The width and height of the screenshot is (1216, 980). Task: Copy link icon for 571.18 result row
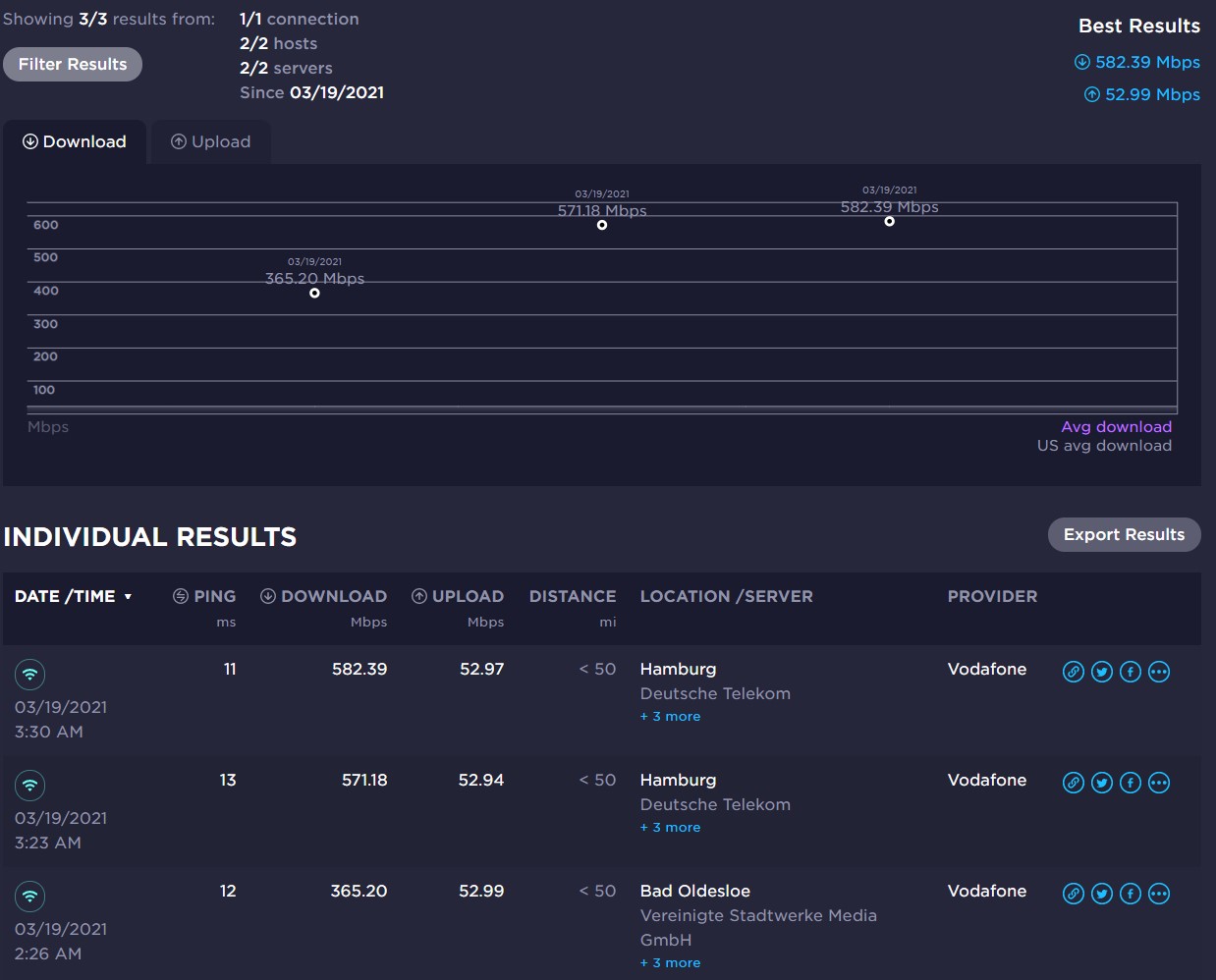(1074, 783)
